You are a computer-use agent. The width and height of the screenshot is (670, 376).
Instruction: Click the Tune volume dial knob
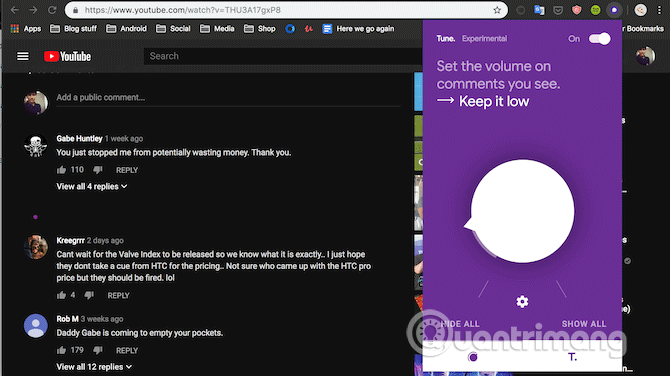click(522, 211)
